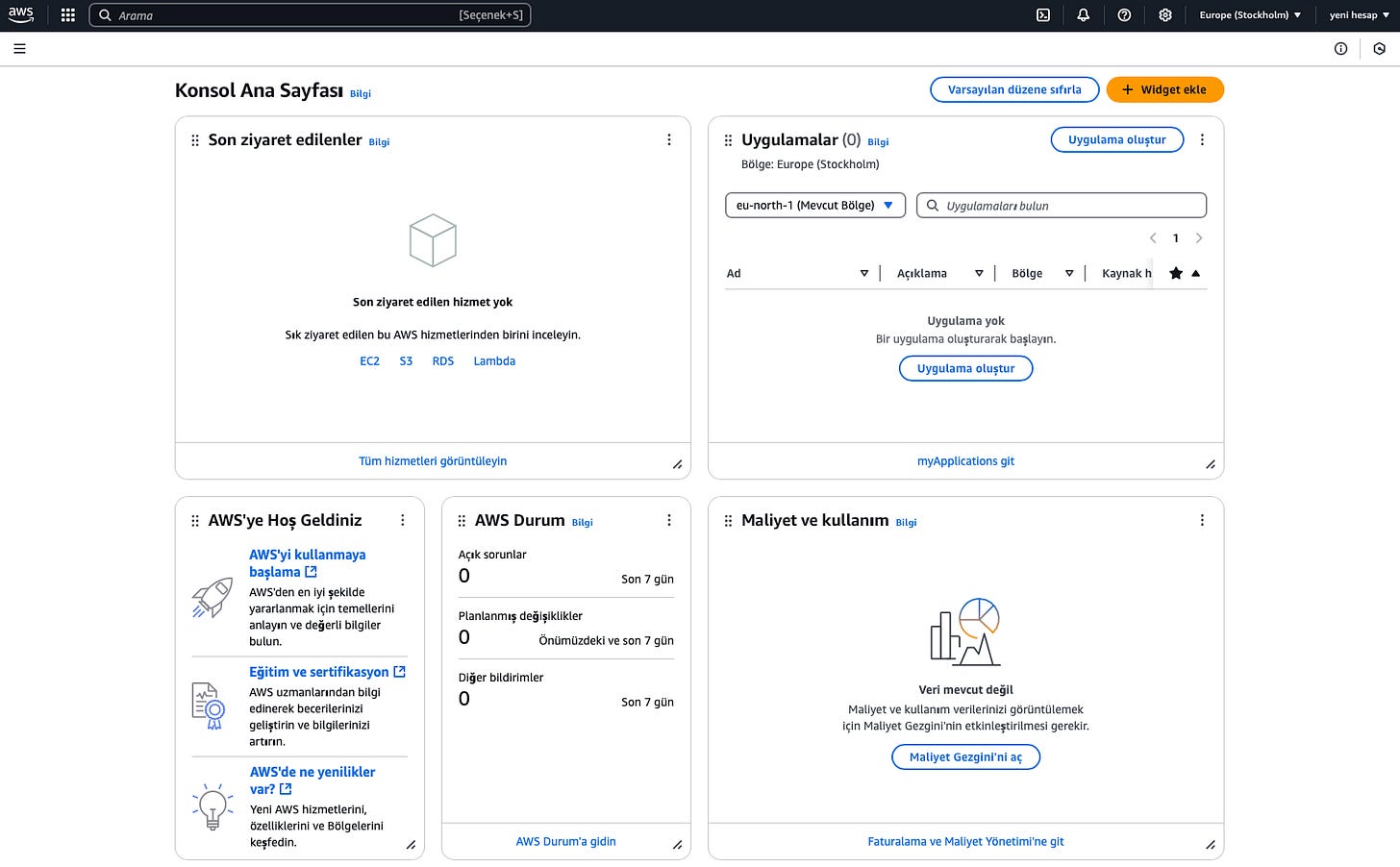The height and width of the screenshot is (867, 1400).
Task: Open the yeni hesap account menu
Action: pos(1360,15)
